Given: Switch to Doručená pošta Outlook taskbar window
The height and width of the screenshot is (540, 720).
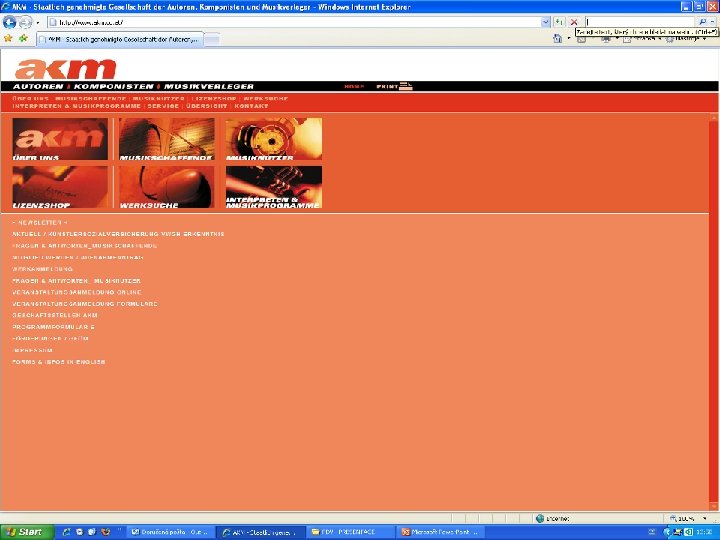Looking at the screenshot, I should click(x=169, y=532).
